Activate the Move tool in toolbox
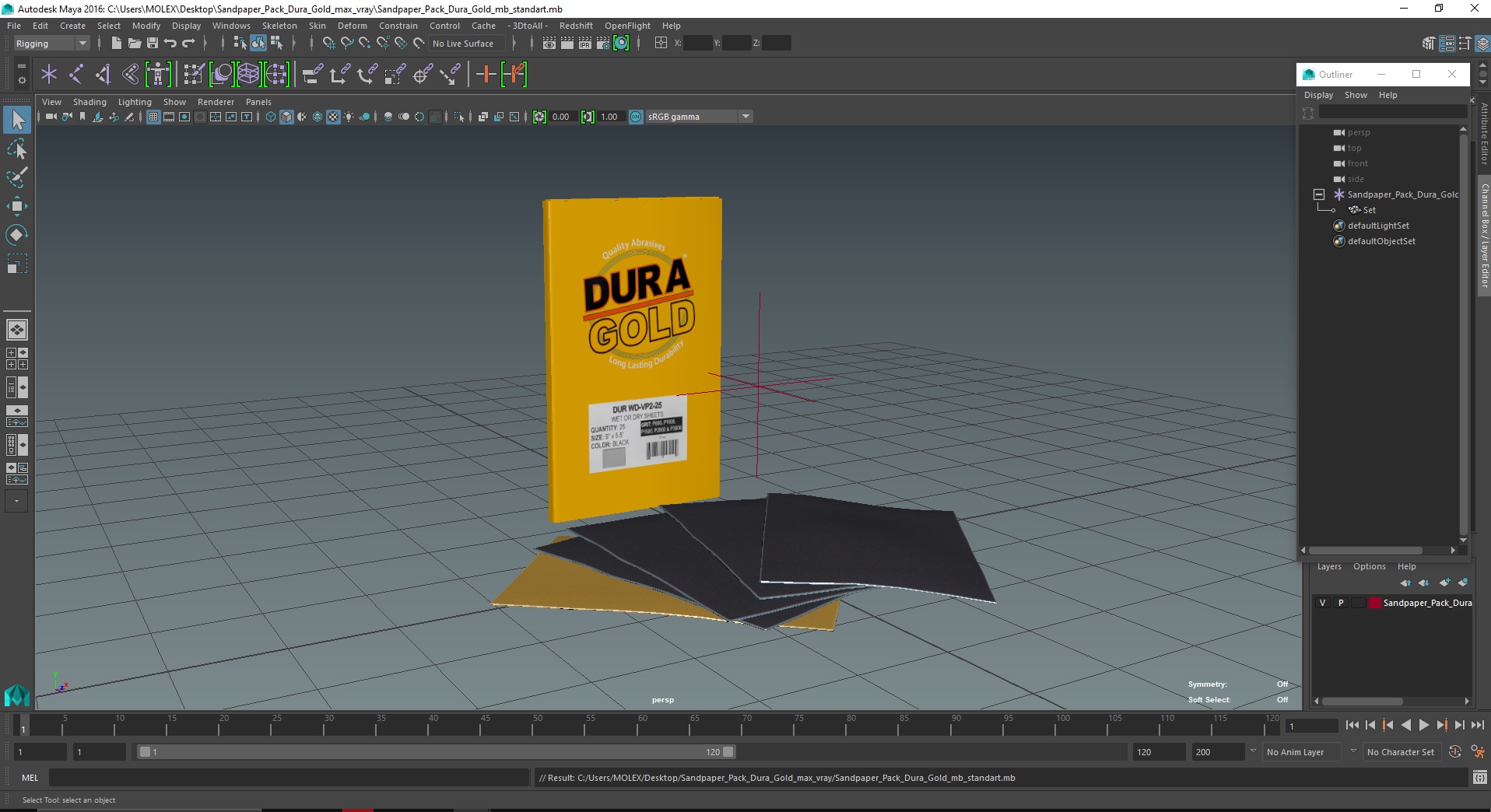This screenshot has width=1491, height=812. 17,206
